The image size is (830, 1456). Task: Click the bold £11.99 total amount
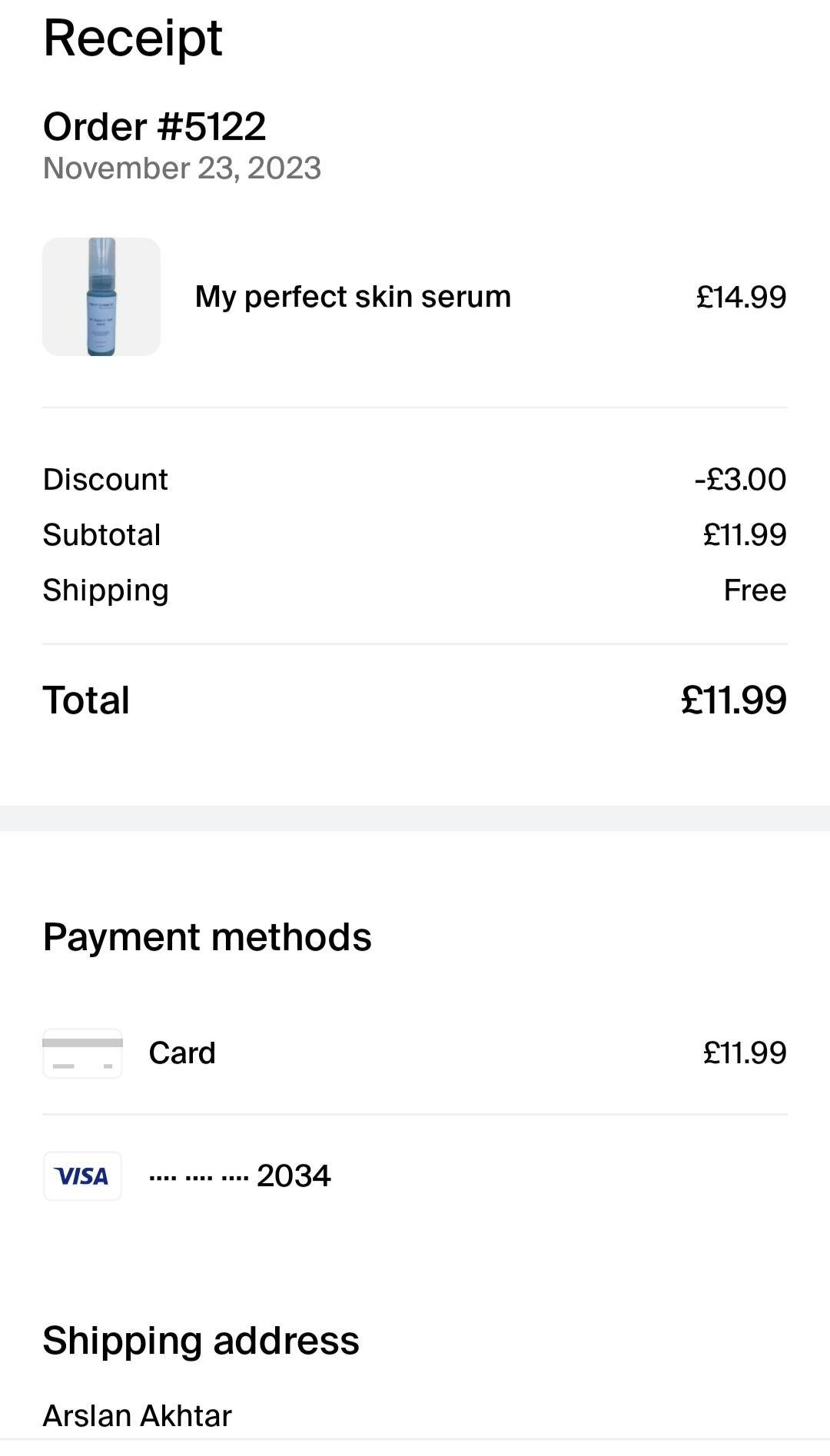coord(734,700)
